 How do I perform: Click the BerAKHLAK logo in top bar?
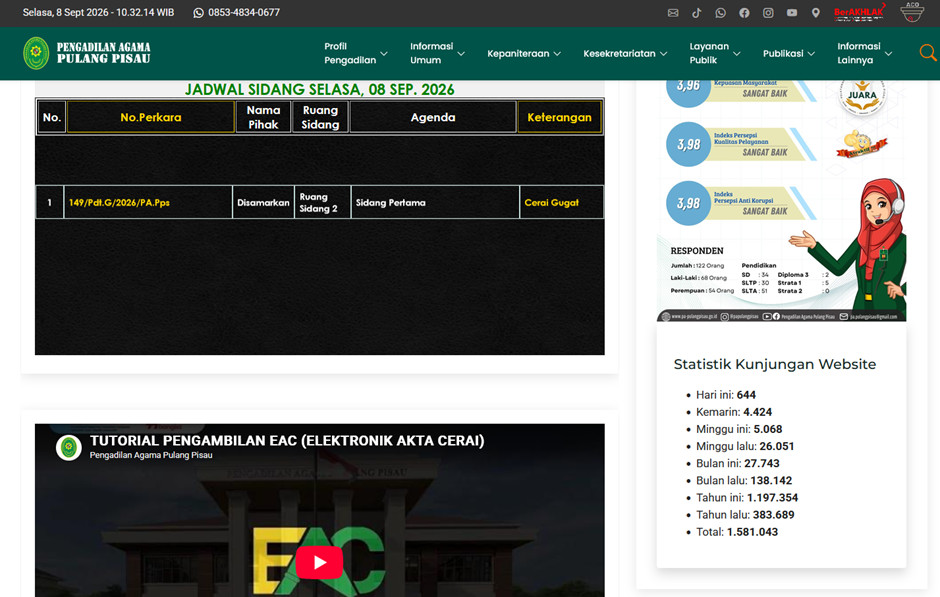coord(859,13)
